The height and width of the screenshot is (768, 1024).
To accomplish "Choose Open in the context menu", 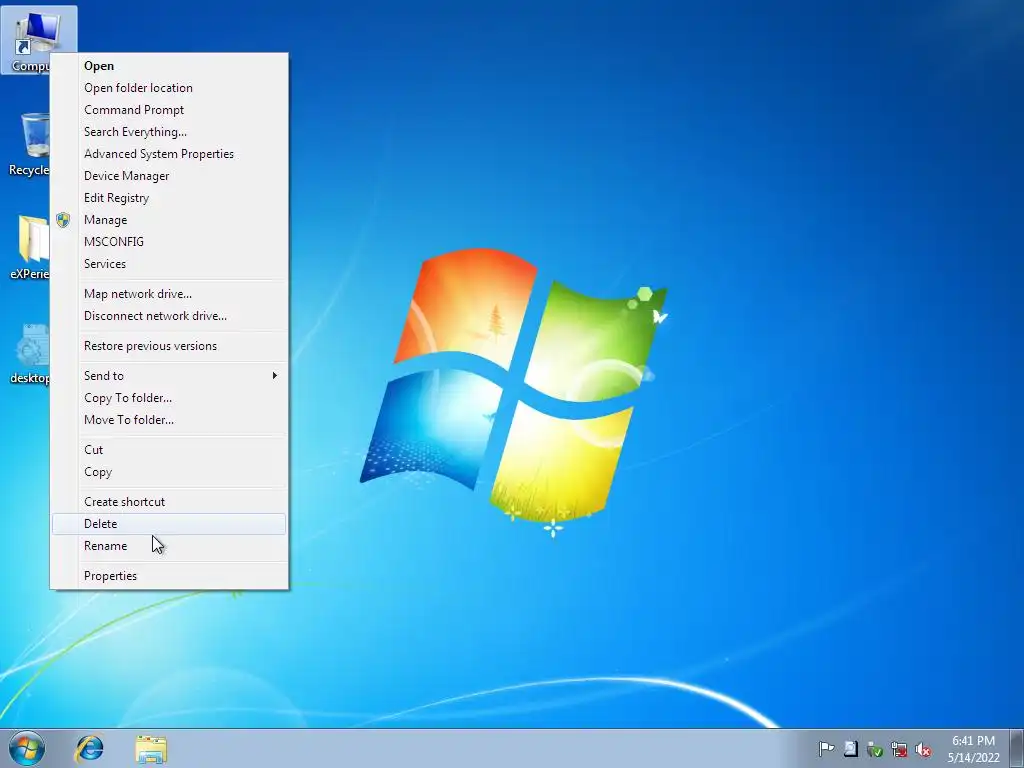I will [x=169, y=66].
